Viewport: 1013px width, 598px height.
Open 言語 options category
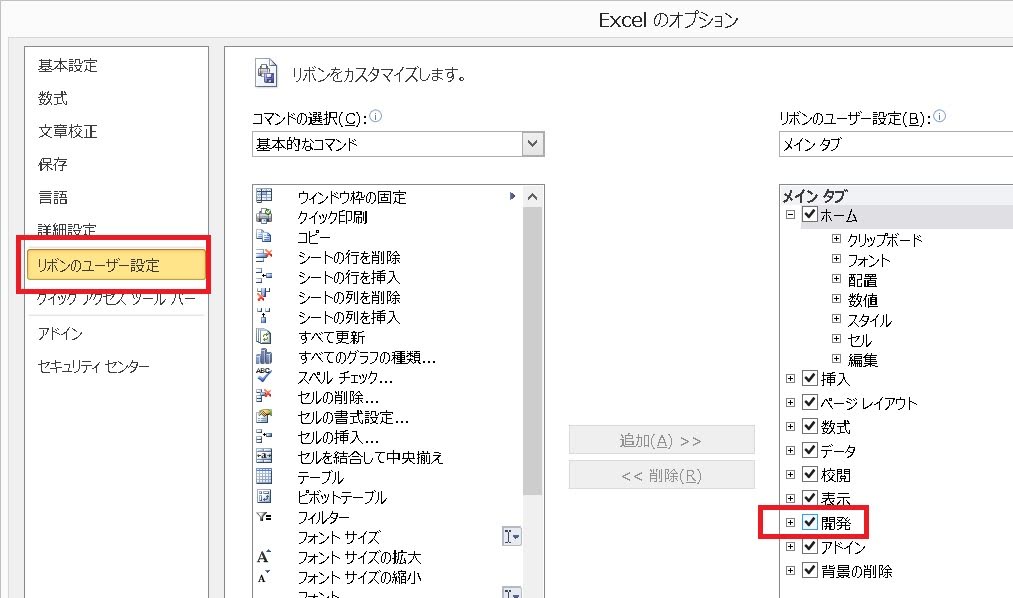pyautogui.click(x=53, y=197)
